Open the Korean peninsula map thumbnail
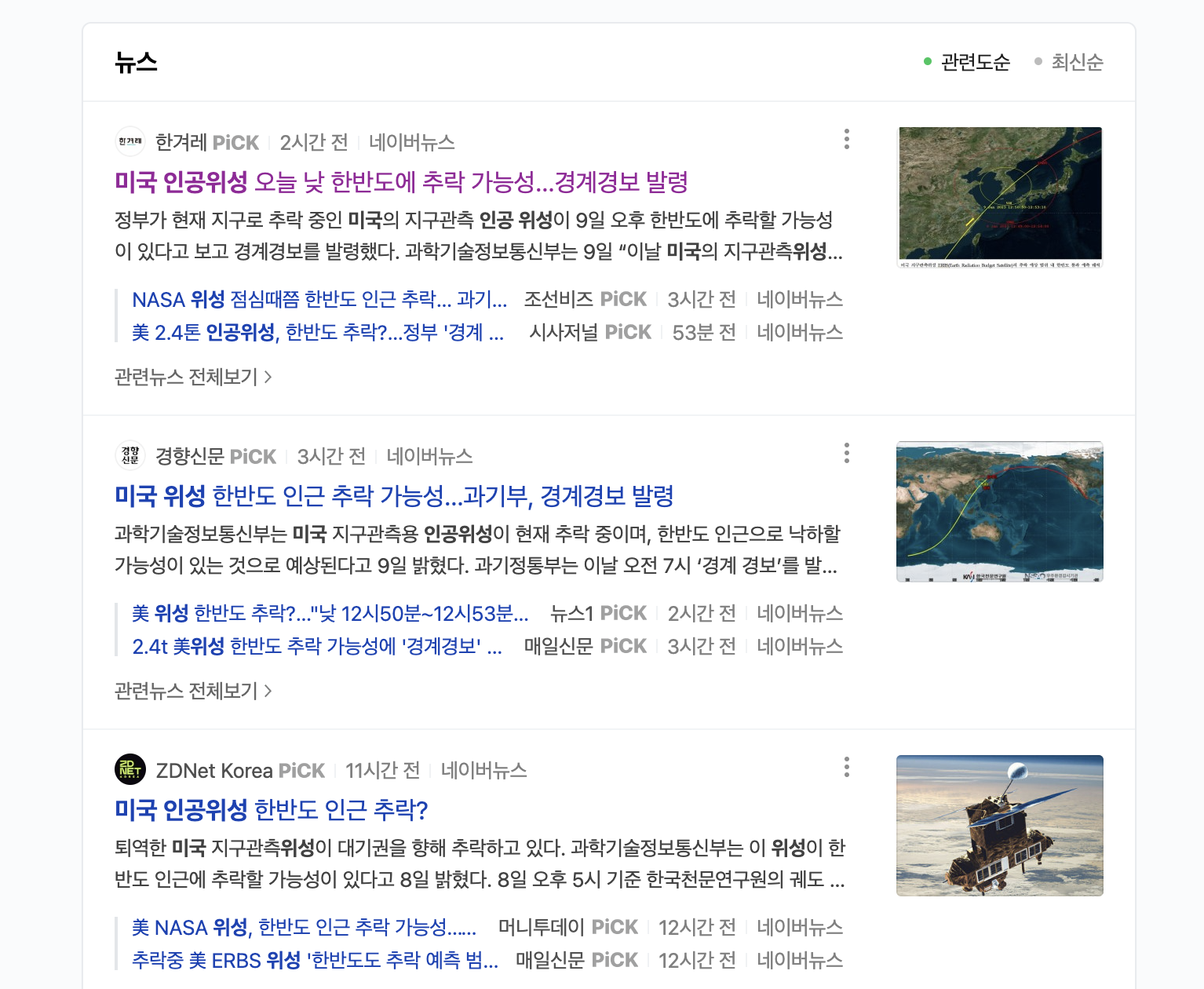Viewport: 1204px width, 989px height. [1000, 197]
